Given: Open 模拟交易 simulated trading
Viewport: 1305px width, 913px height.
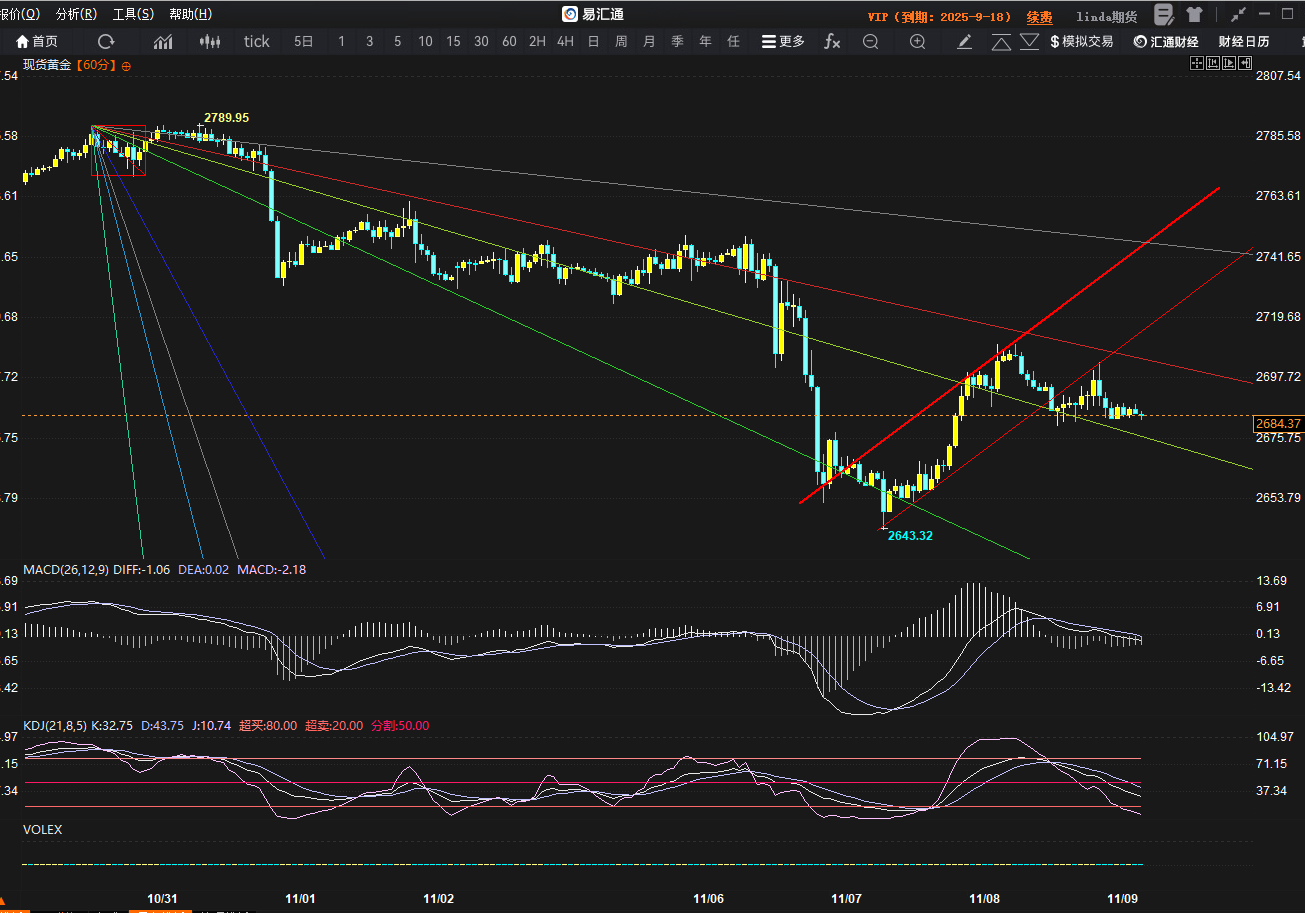Looking at the screenshot, I should pyautogui.click(x=1081, y=41).
